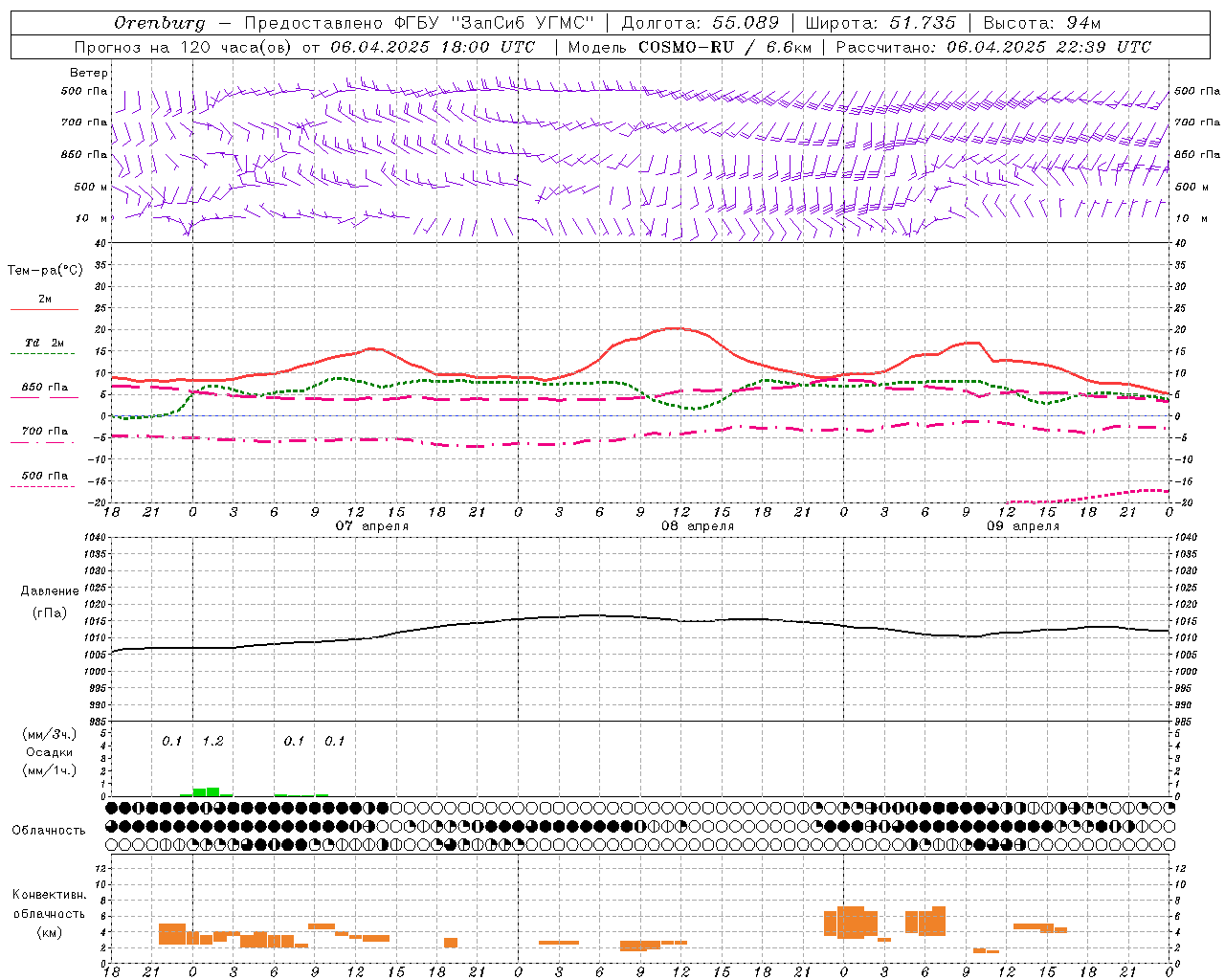Click the red temperature curve peak on 08 апреля
Image resolution: width=1225 pixels, height=980 pixels.
(676, 328)
